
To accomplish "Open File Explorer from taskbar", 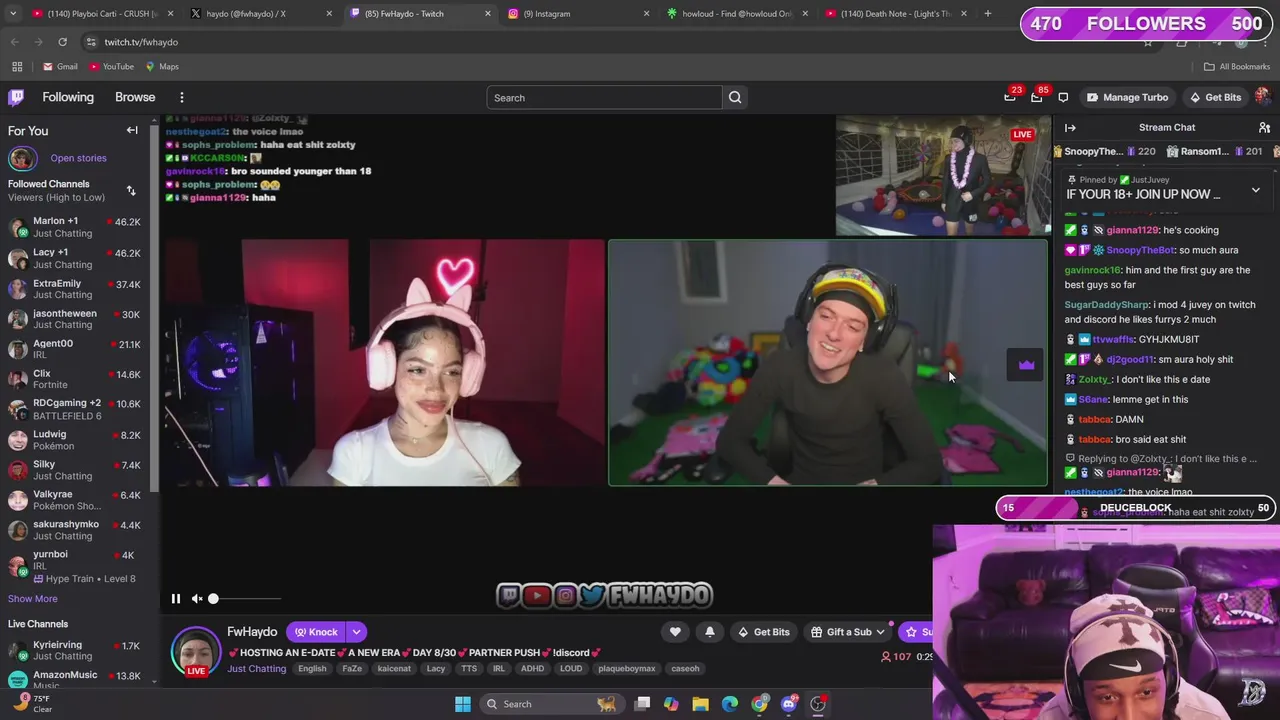I will [x=700, y=704].
